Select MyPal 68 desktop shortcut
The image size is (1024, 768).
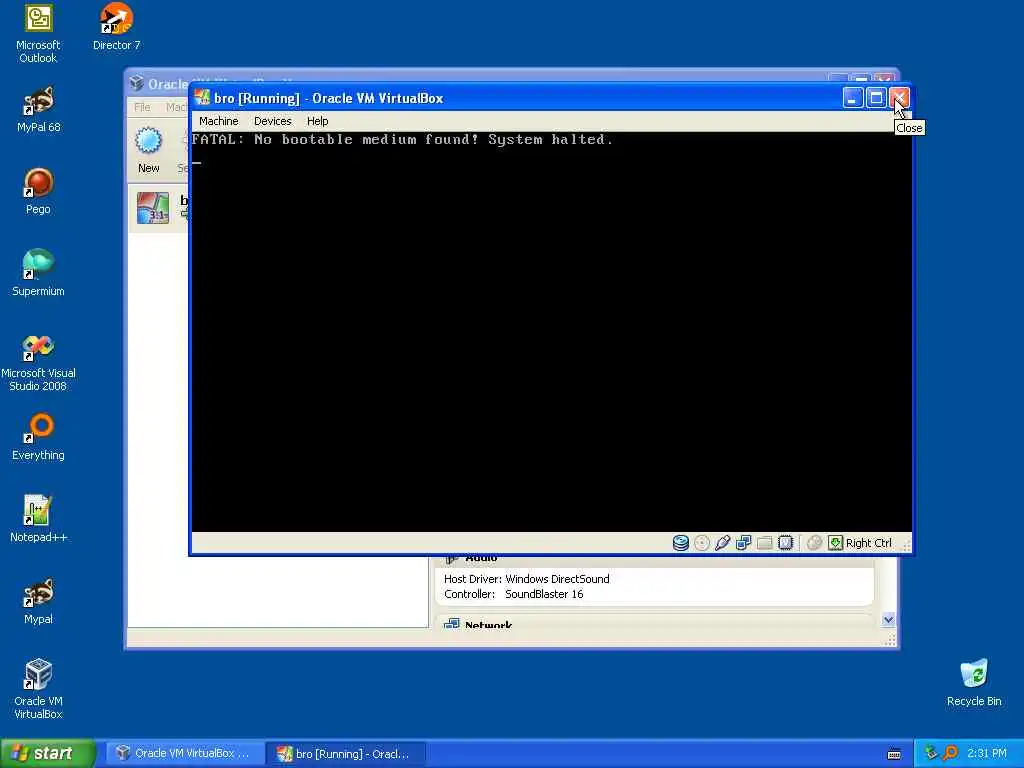39,110
